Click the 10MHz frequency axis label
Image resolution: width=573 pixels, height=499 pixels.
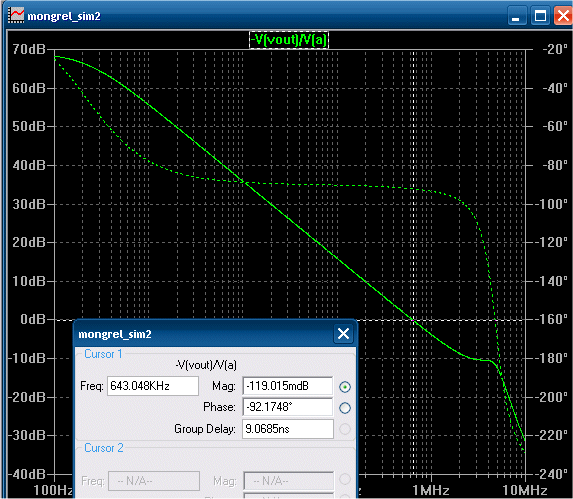tap(525, 490)
